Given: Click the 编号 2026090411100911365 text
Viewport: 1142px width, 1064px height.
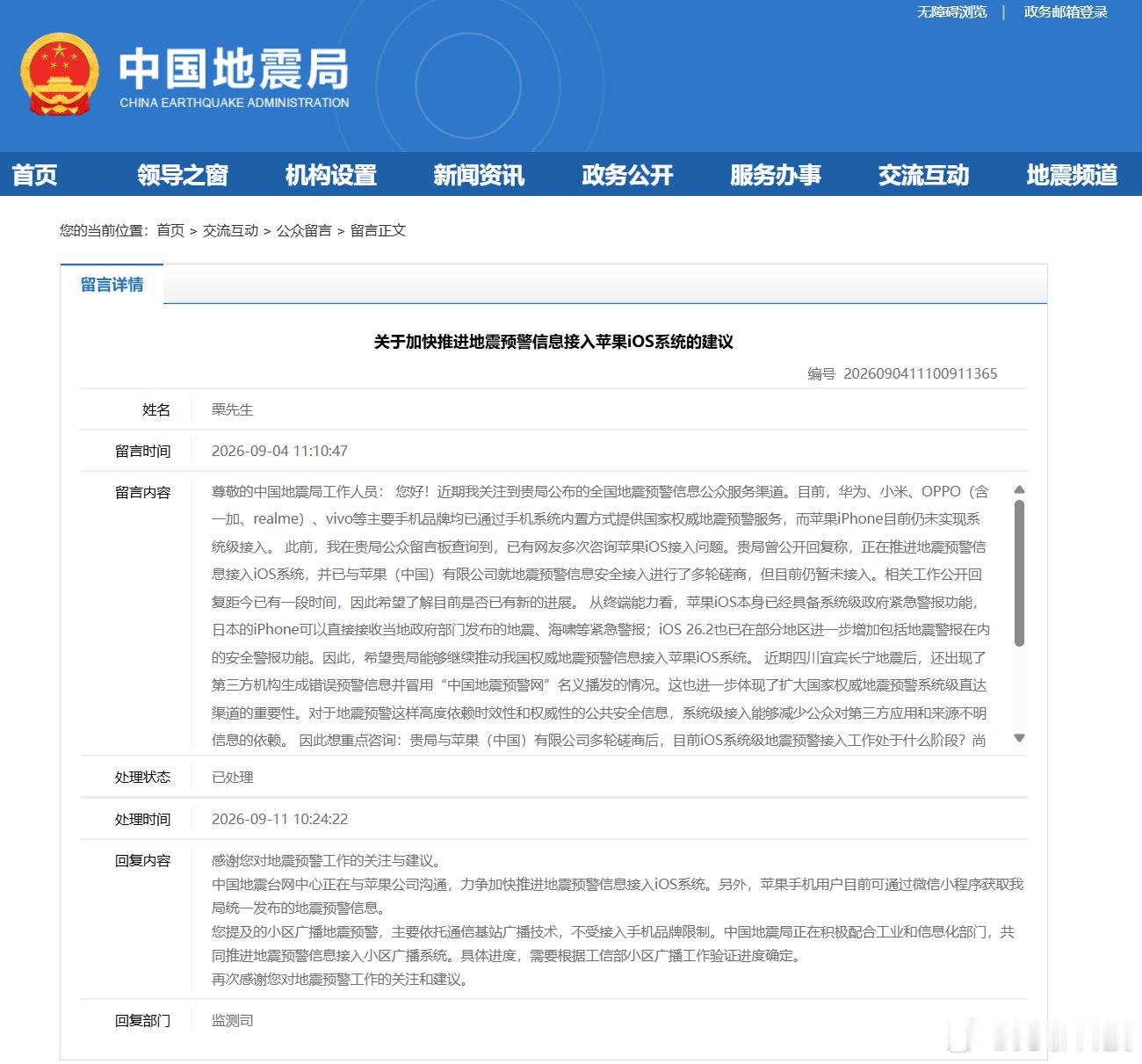Looking at the screenshot, I should point(902,373).
